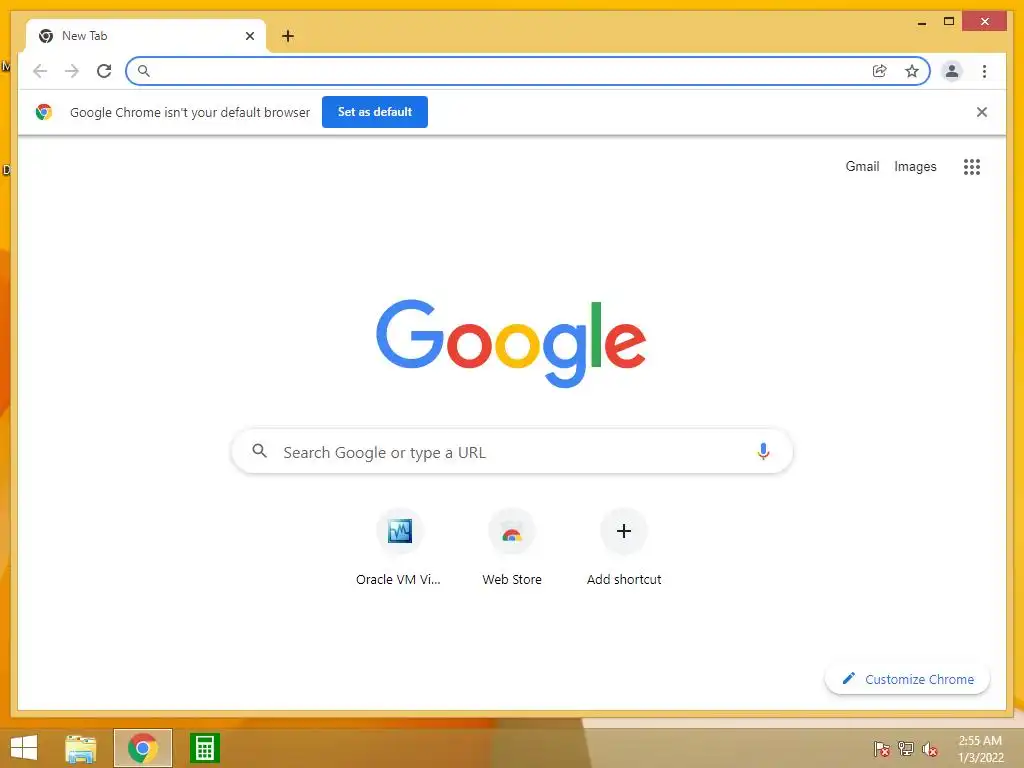Select the New Tab tab
Viewport: 1024px width, 768px height.
(146, 36)
